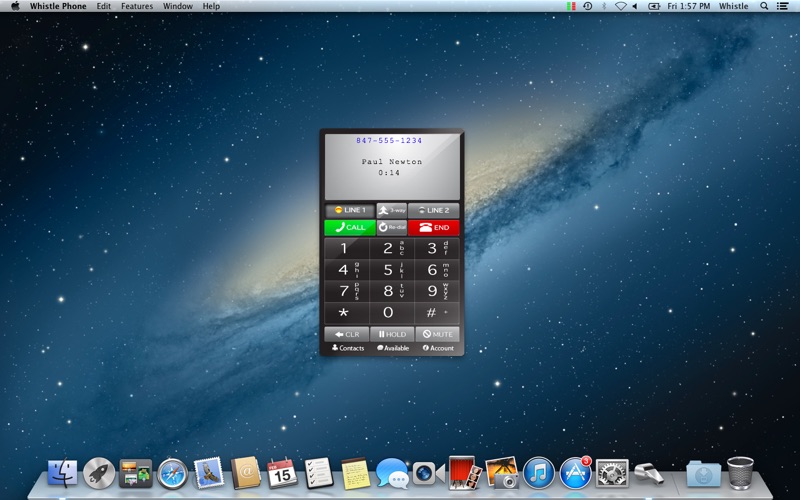Viewport: 800px width, 500px height.
Task: Open the Account menu in the footer
Action: tap(438, 348)
